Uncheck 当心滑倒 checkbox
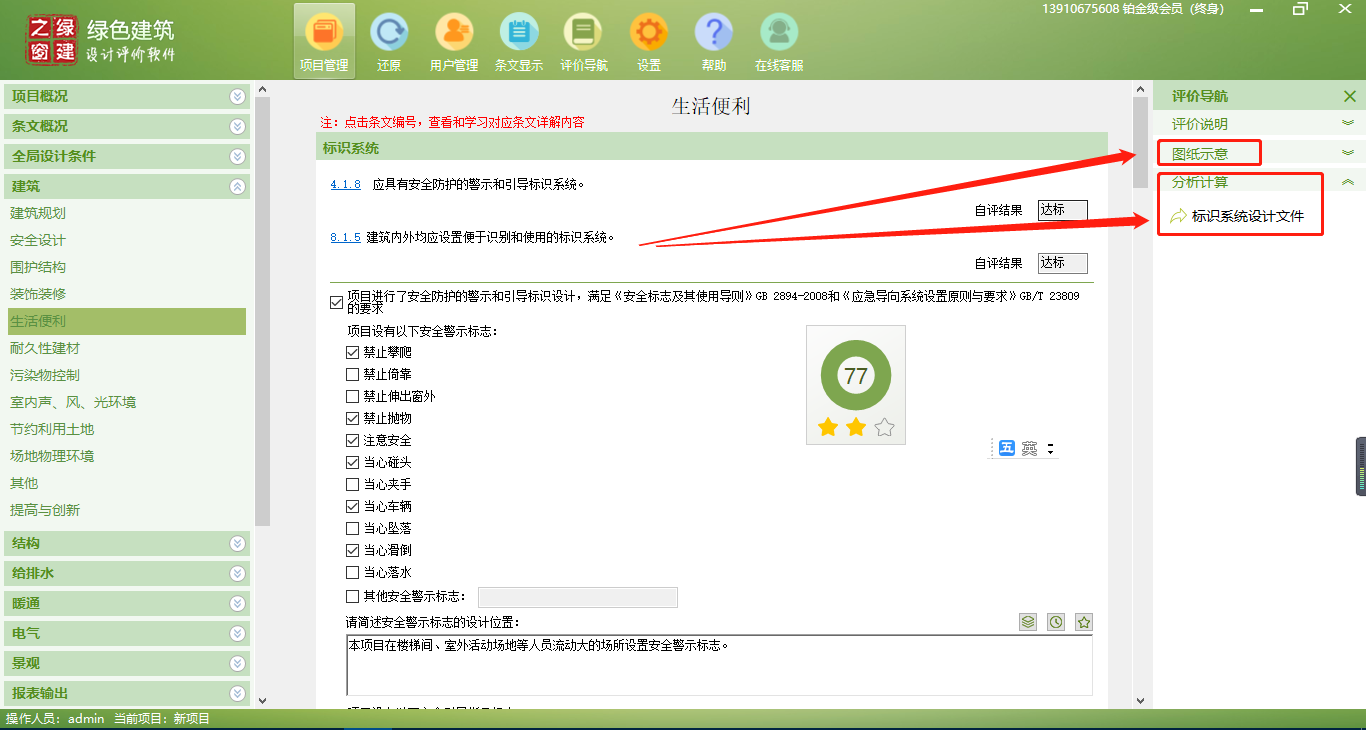 [x=352, y=550]
